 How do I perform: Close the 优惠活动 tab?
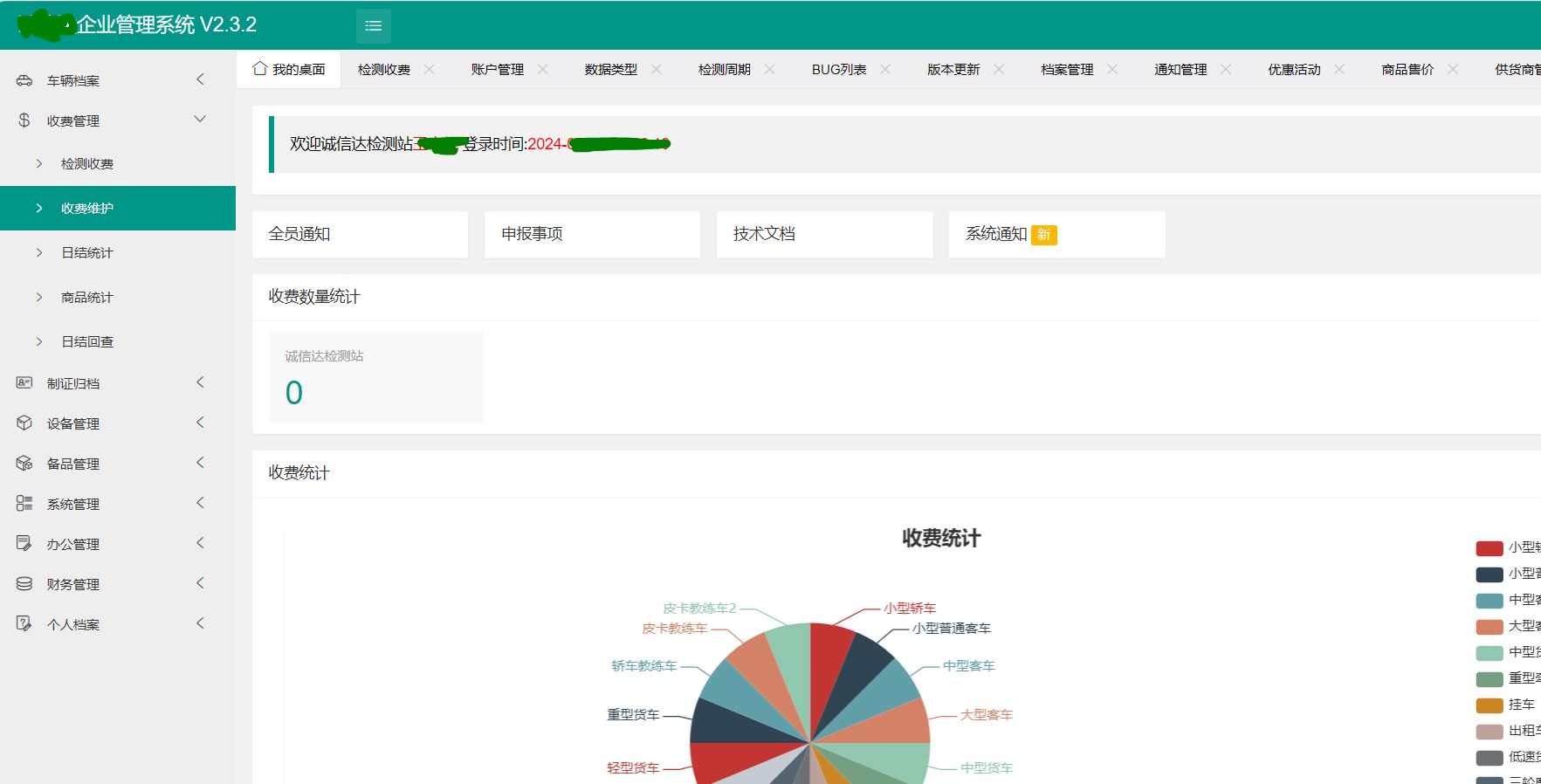1338,69
